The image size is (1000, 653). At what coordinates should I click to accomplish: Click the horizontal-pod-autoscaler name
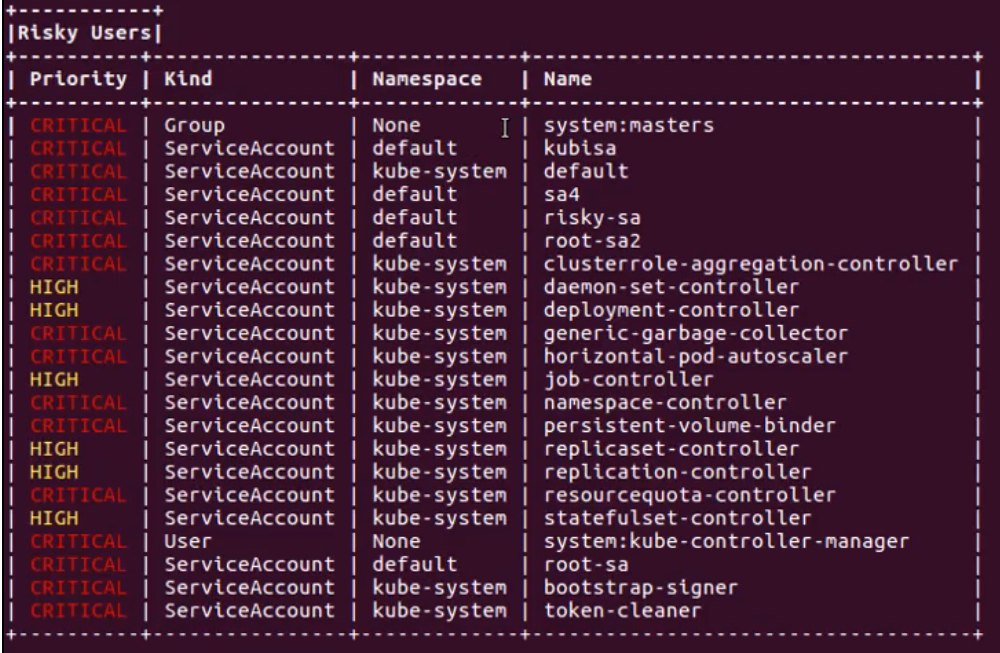(x=695, y=356)
